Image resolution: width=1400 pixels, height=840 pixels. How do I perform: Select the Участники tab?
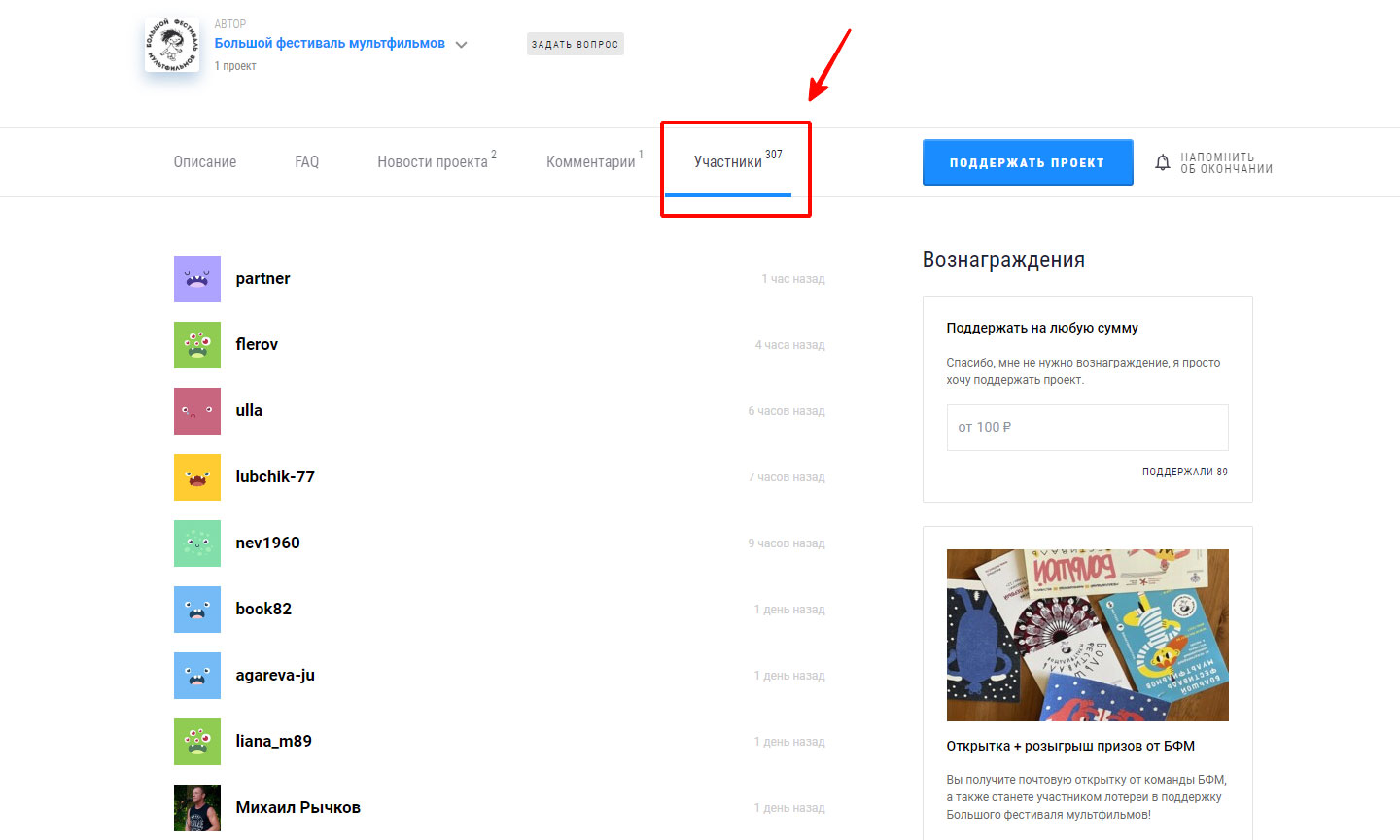[x=728, y=162]
